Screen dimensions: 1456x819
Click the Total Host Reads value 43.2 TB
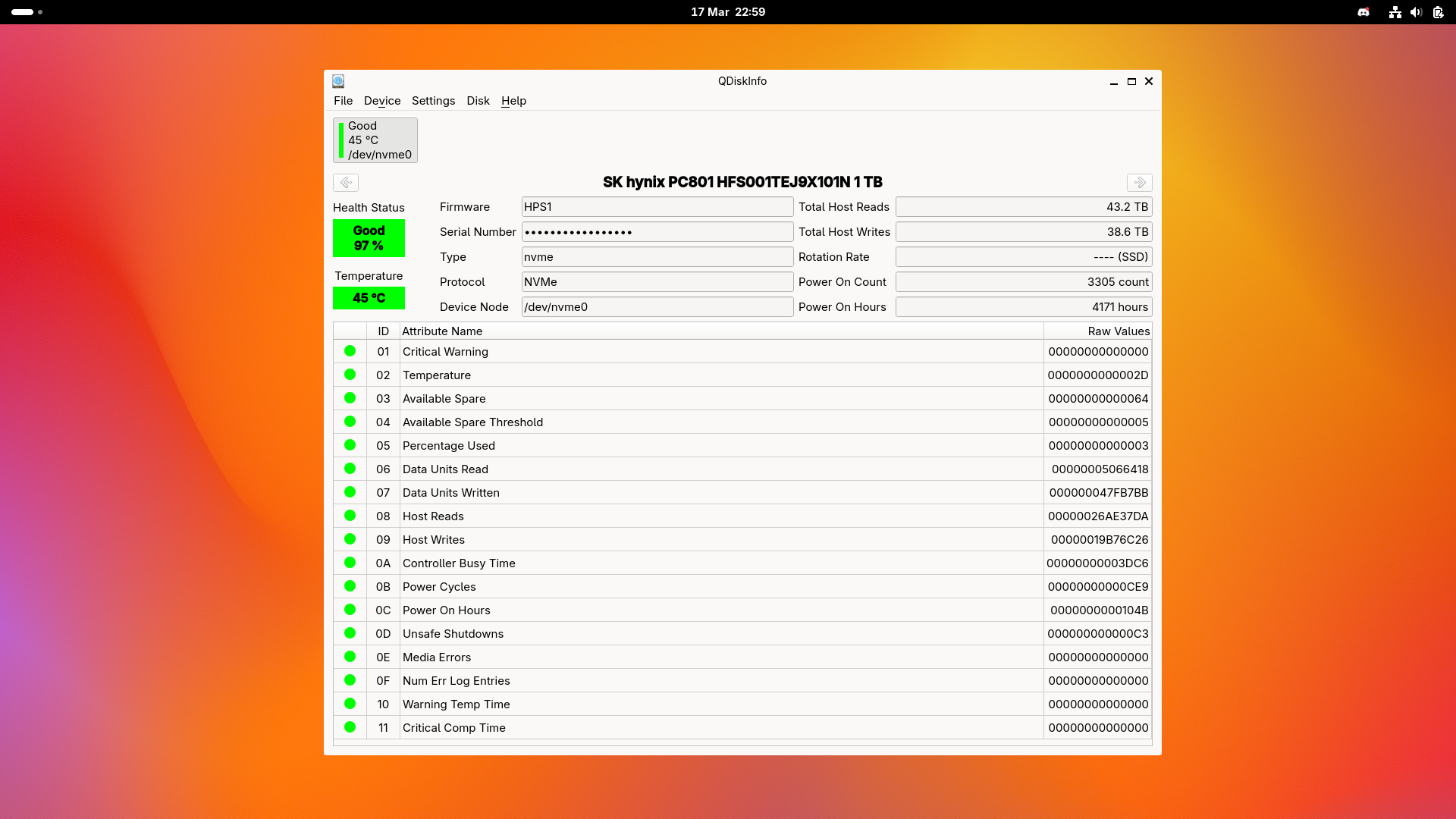(x=1024, y=207)
